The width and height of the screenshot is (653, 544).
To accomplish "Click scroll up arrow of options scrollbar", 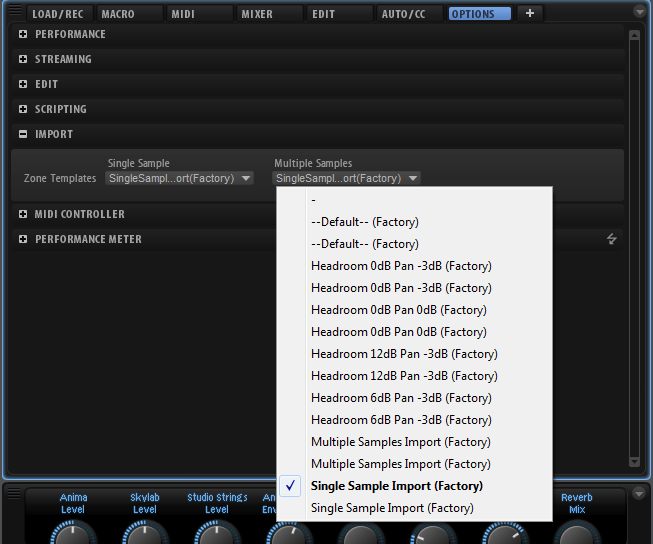I will coord(634,35).
